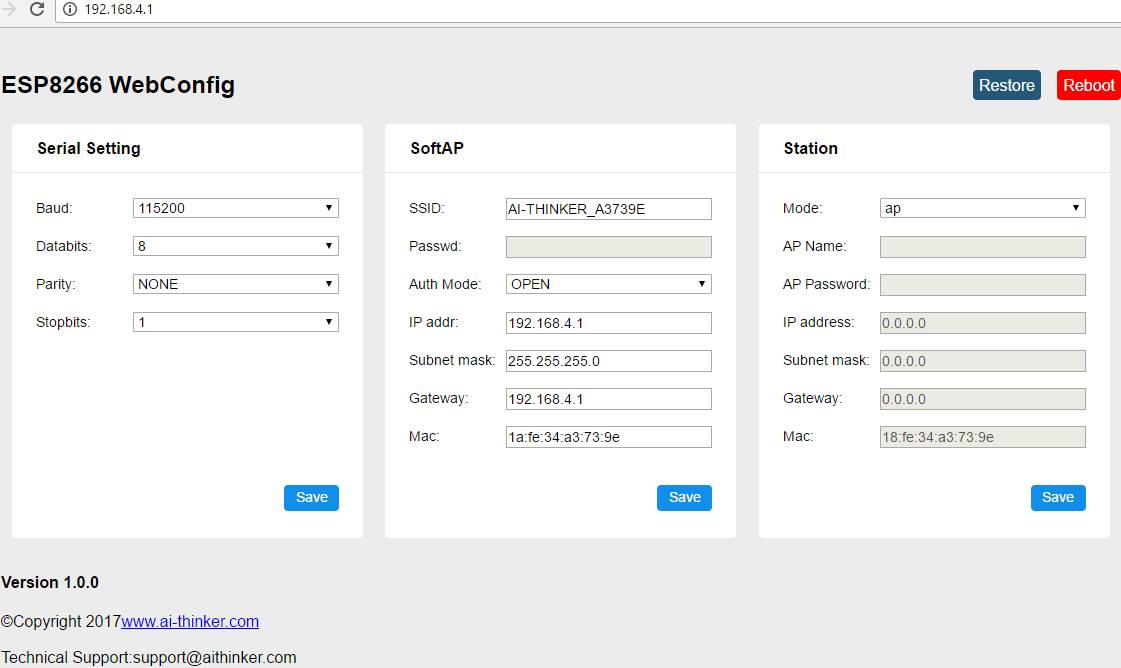Viewport: 1121px width, 668px height.
Task: Click the Station Mac field
Action: [982, 436]
